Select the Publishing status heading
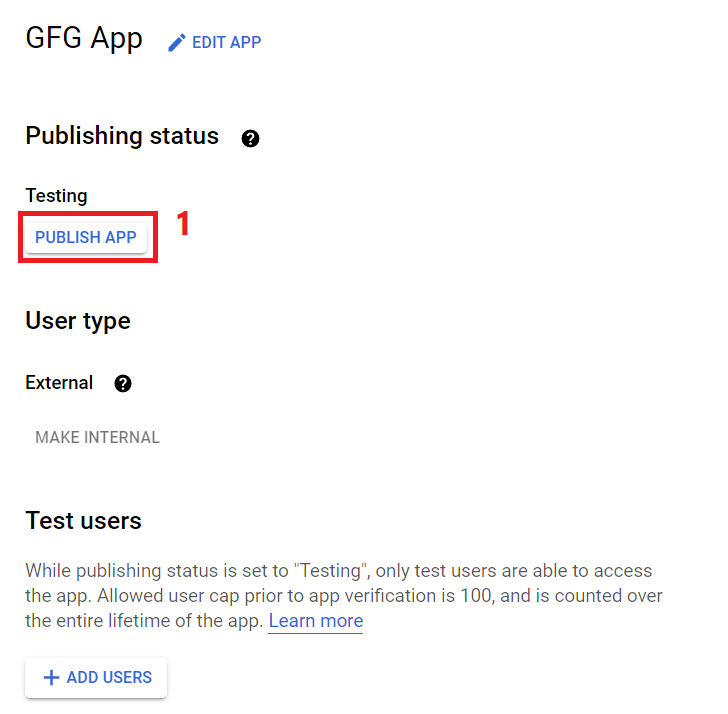Image resolution: width=728 pixels, height=714 pixels. pyautogui.click(x=122, y=136)
